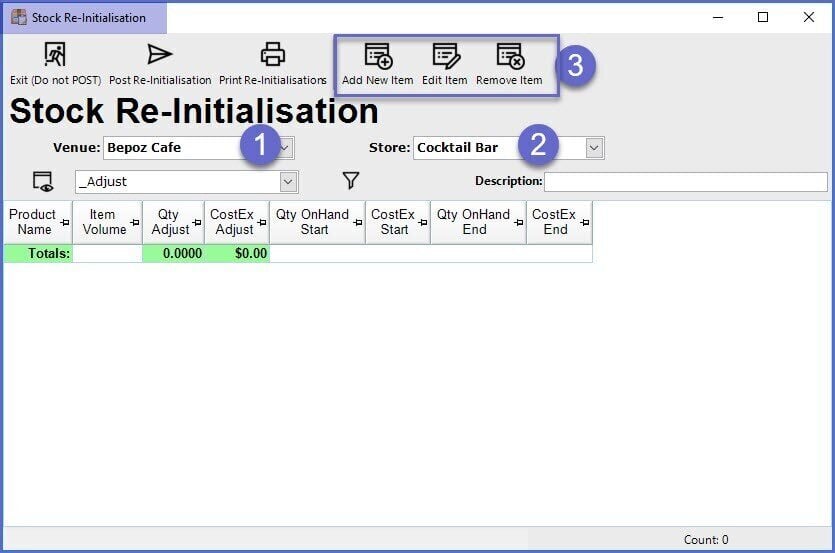Click the CostEx Adjust column header
835x553 pixels.
pyautogui.click(x=234, y=222)
